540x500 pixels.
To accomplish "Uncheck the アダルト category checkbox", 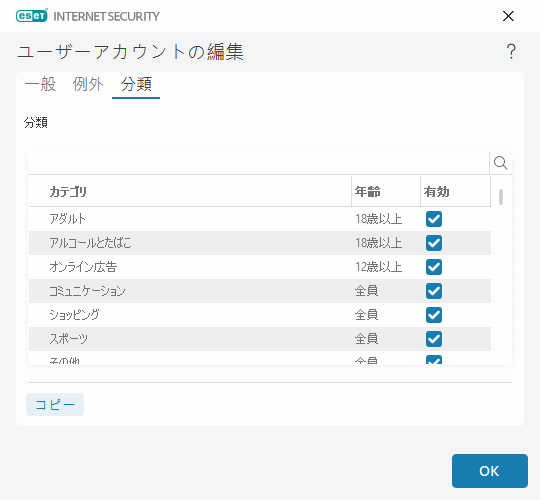I will pyautogui.click(x=434, y=219).
